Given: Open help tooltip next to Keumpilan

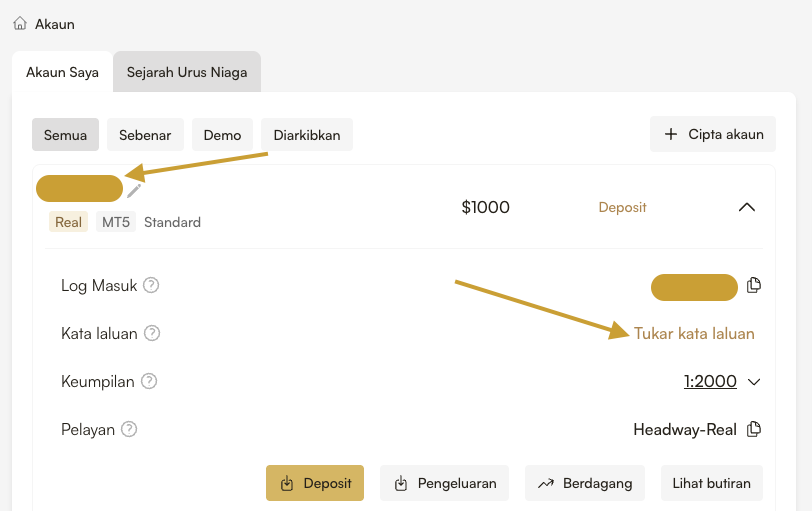Looking at the screenshot, I should [149, 381].
